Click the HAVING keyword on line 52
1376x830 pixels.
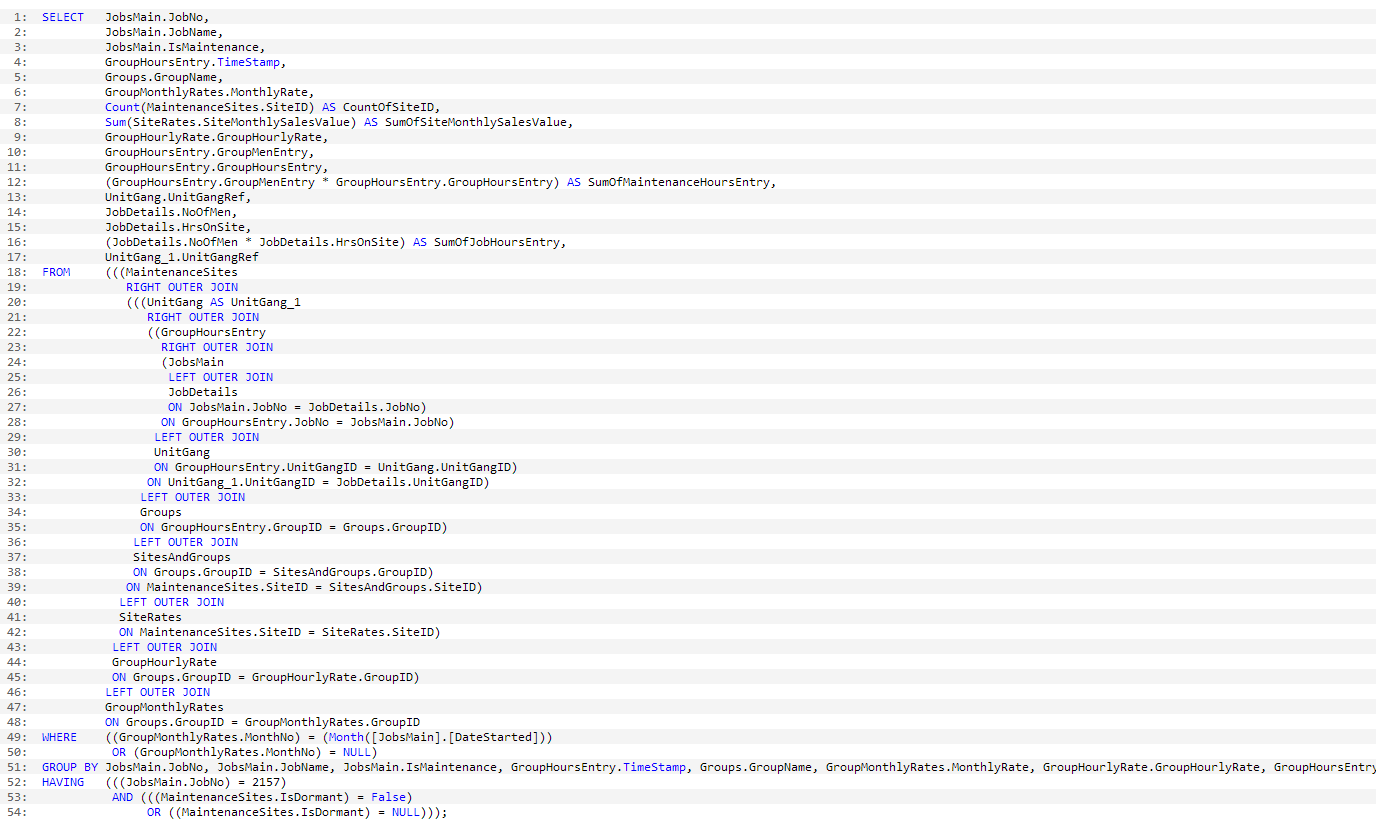(x=61, y=781)
